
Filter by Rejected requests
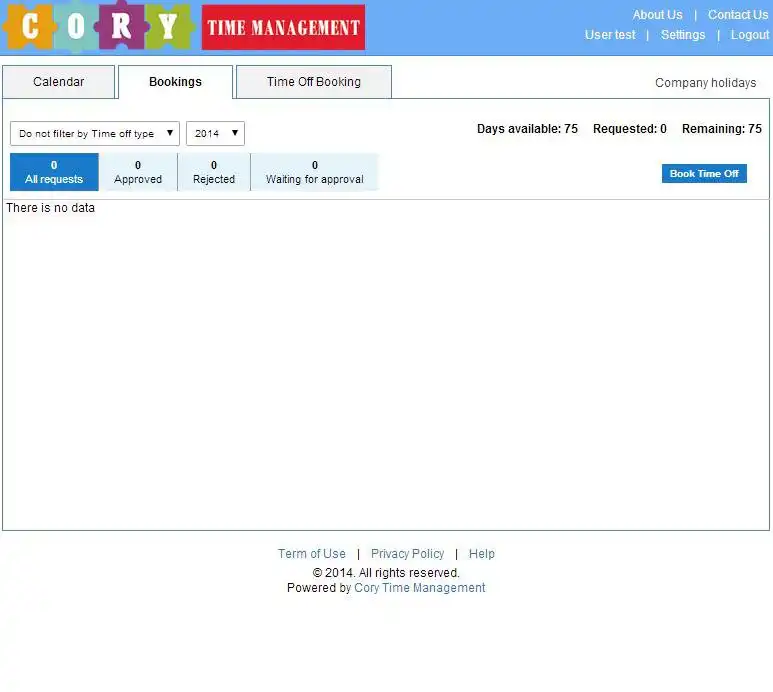[214, 172]
